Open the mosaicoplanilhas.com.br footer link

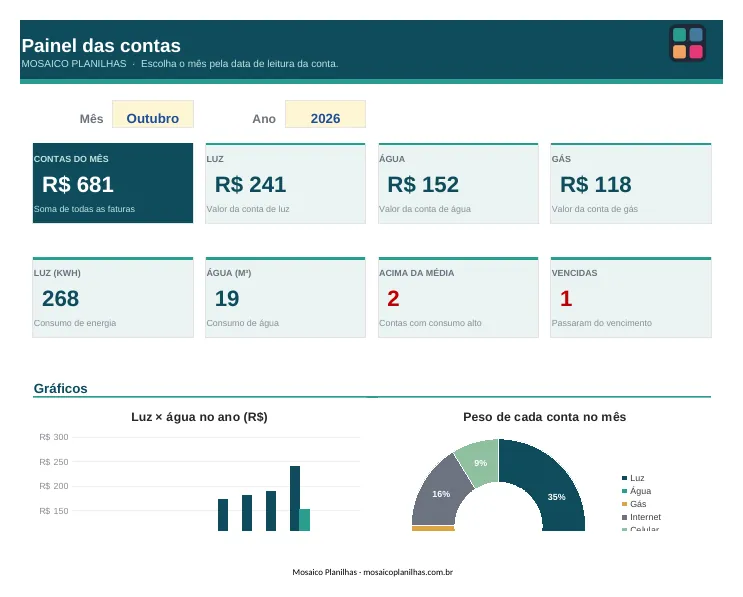[x=408, y=572]
